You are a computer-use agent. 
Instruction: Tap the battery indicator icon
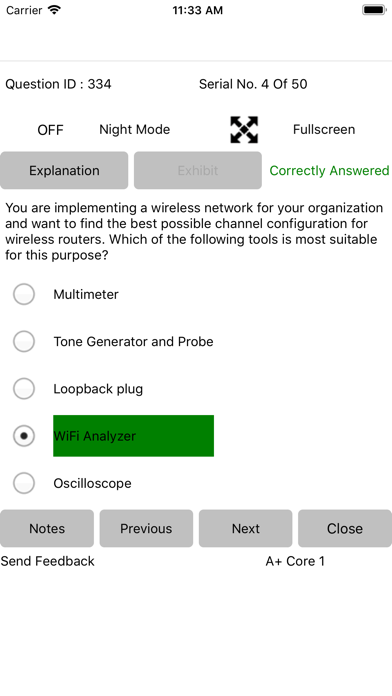(374, 10)
